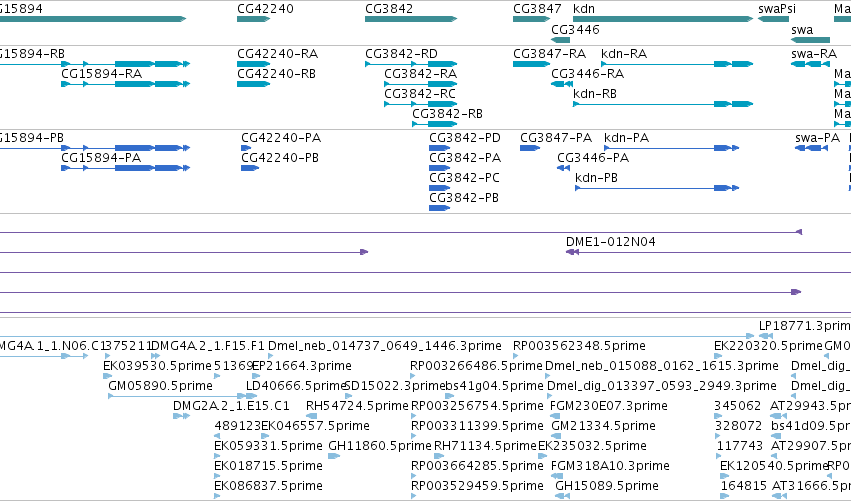851x501 pixels.
Task: Click EST RH71134.5prime label
Action: 485,446
